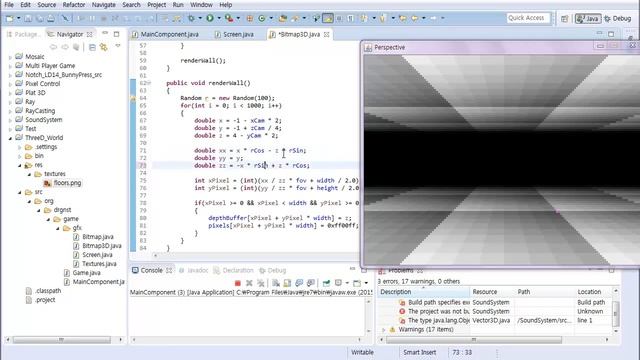Click the Debug bug toolbar icon
Viewport: 640px width, 360px height.
pos(191,18)
